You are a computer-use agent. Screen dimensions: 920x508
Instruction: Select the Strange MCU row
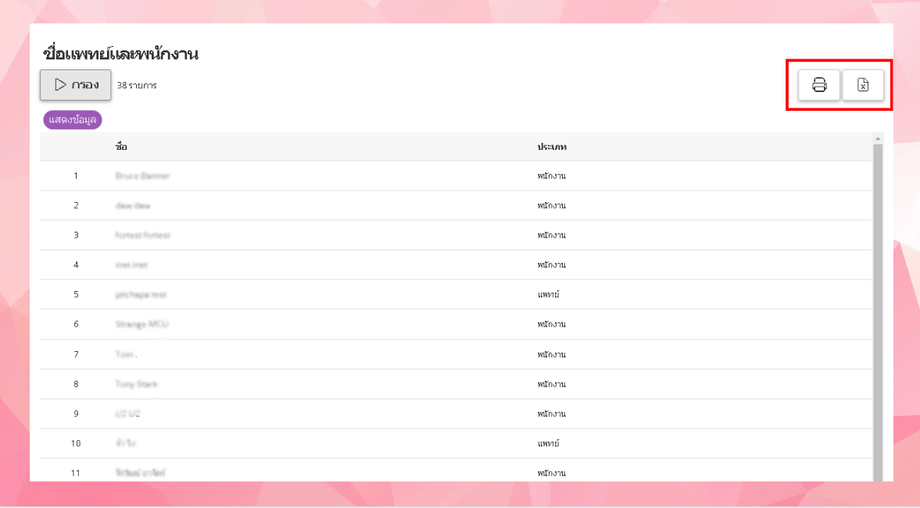click(143, 324)
